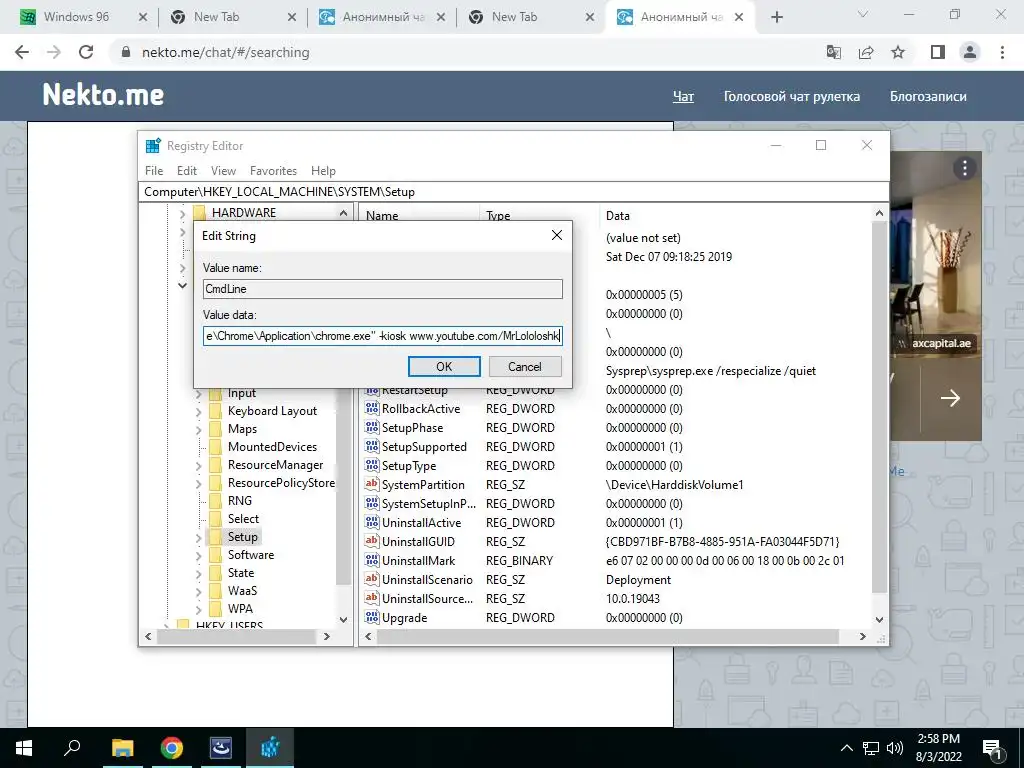Open taskbar search magnifier
This screenshot has width=1024, height=768.
pyautogui.click(x=72, y=748)
